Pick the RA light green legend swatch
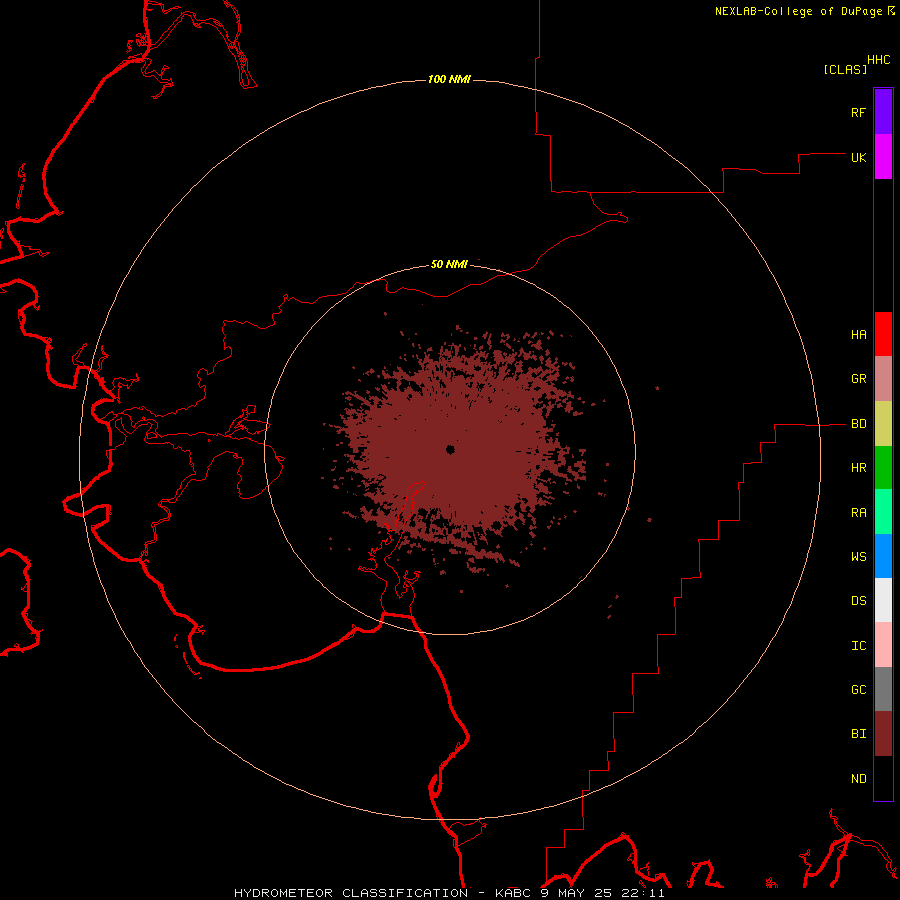 (883, 512)
